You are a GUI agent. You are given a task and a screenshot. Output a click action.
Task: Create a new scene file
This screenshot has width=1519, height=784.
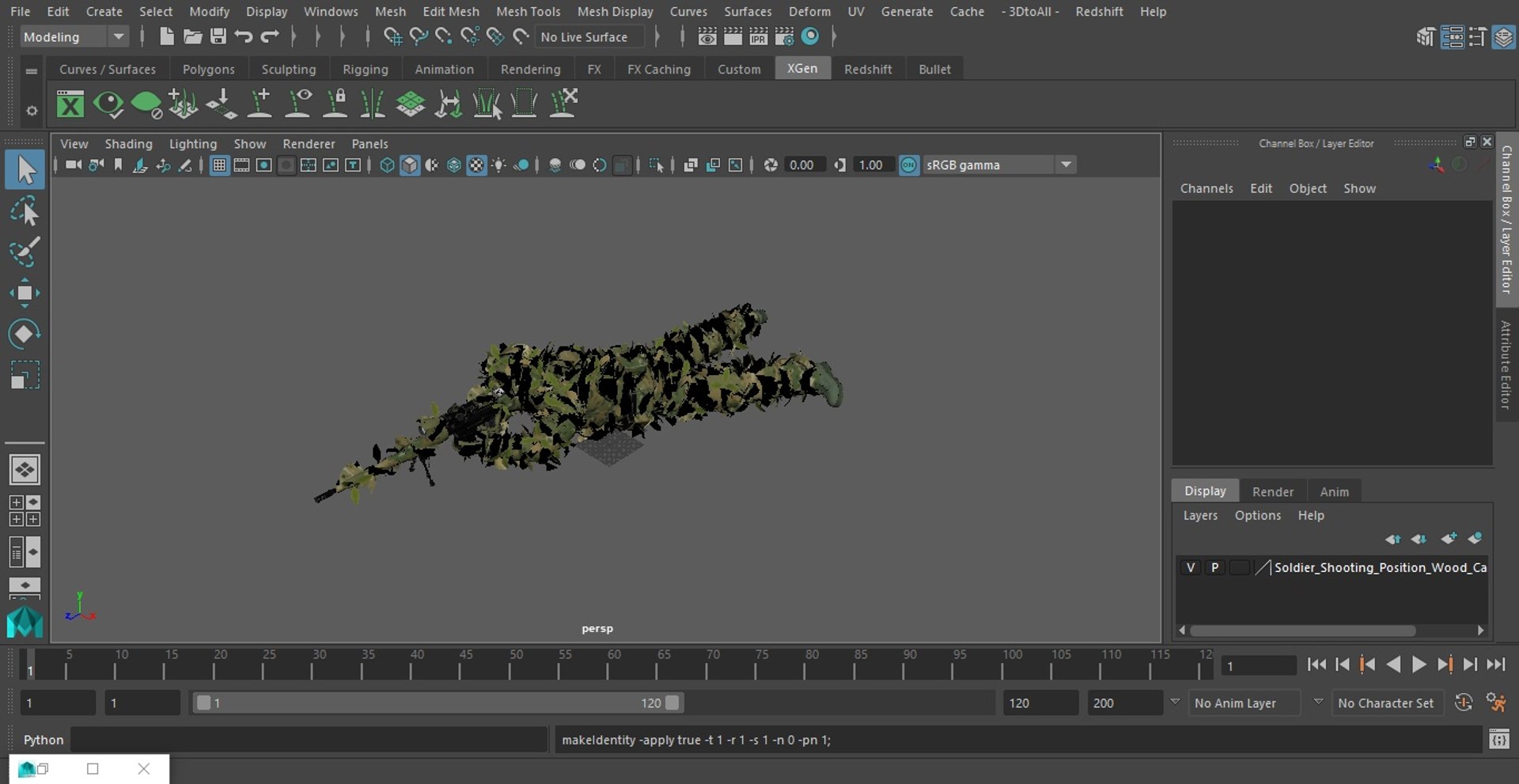(166, 36)
